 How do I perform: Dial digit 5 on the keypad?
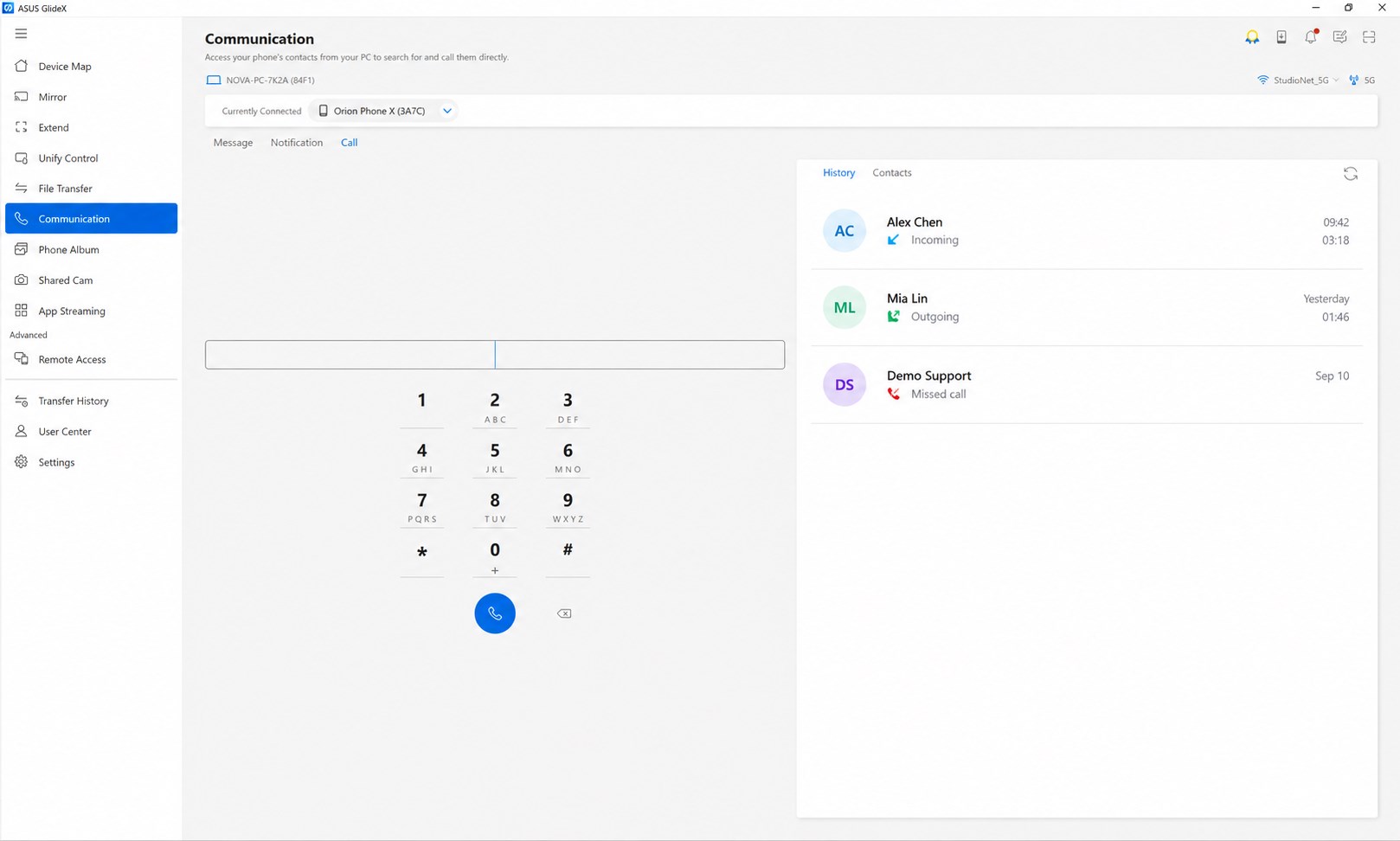click(x=495, y=457)
